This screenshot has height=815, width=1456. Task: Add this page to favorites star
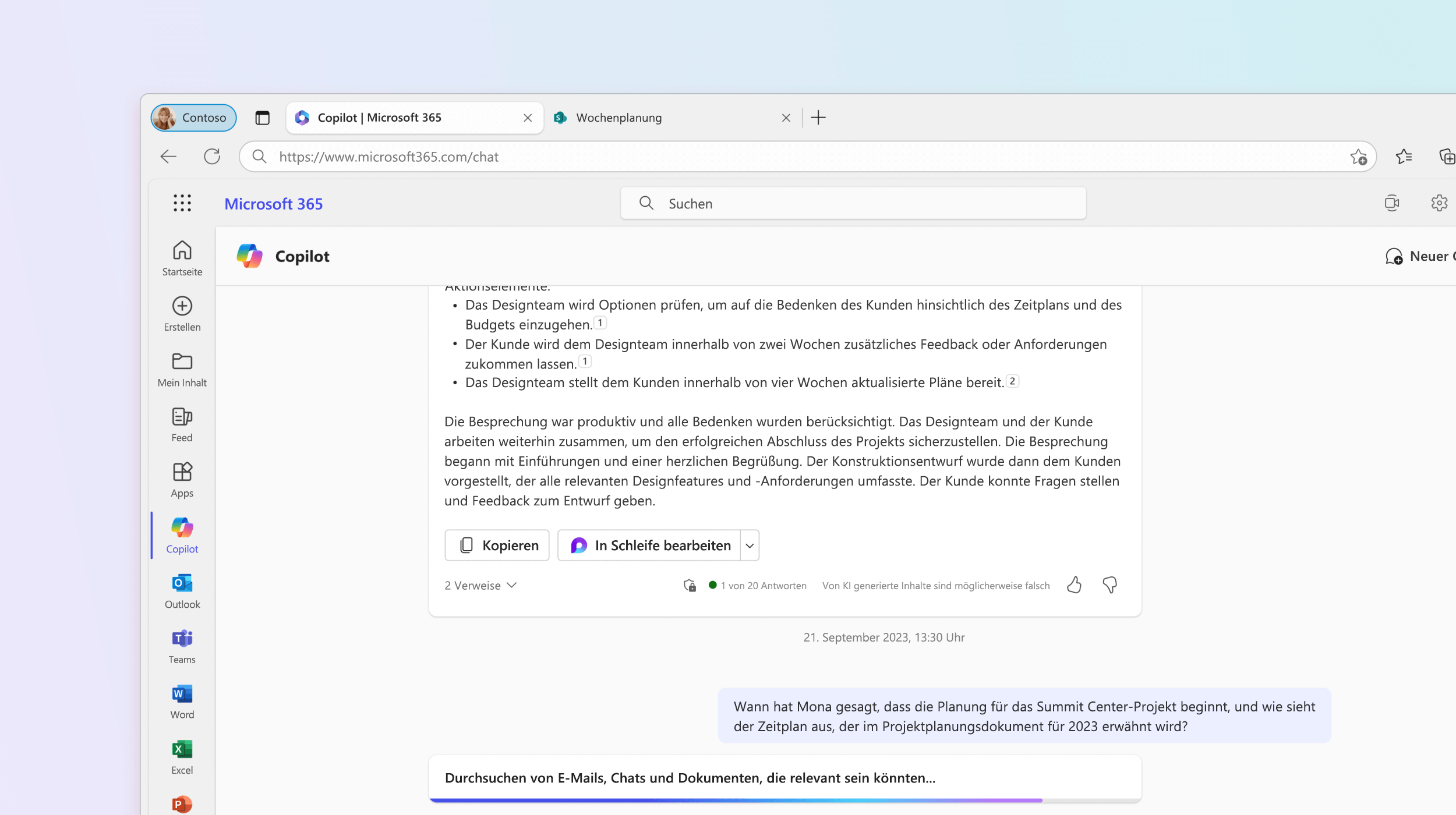(1359, 157)
